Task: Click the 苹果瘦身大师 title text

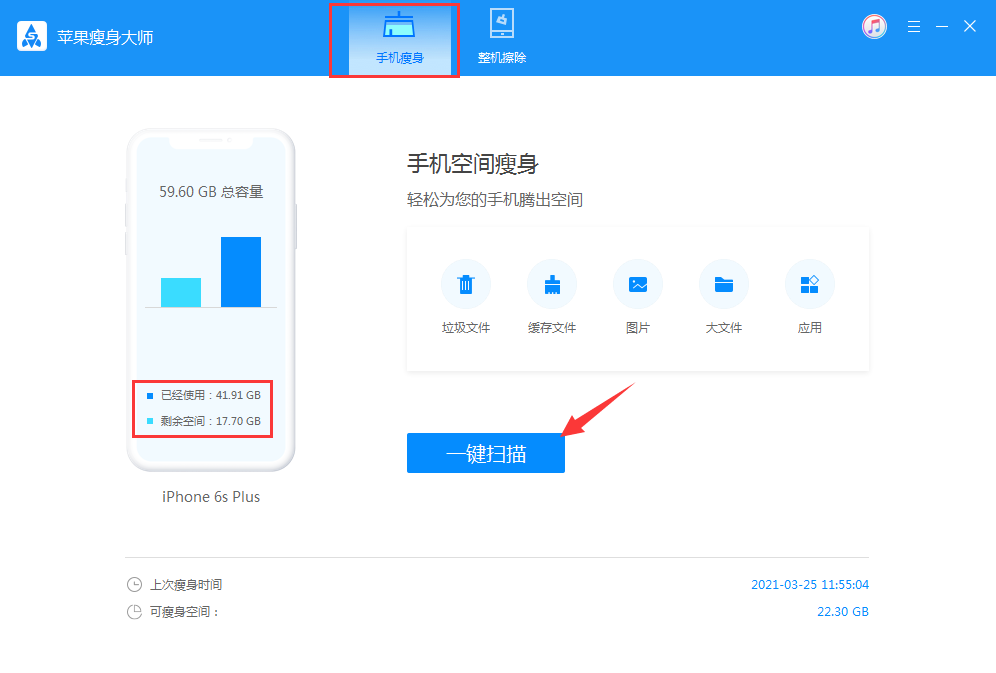Action: pyautogui.click(x=105, y=37)
